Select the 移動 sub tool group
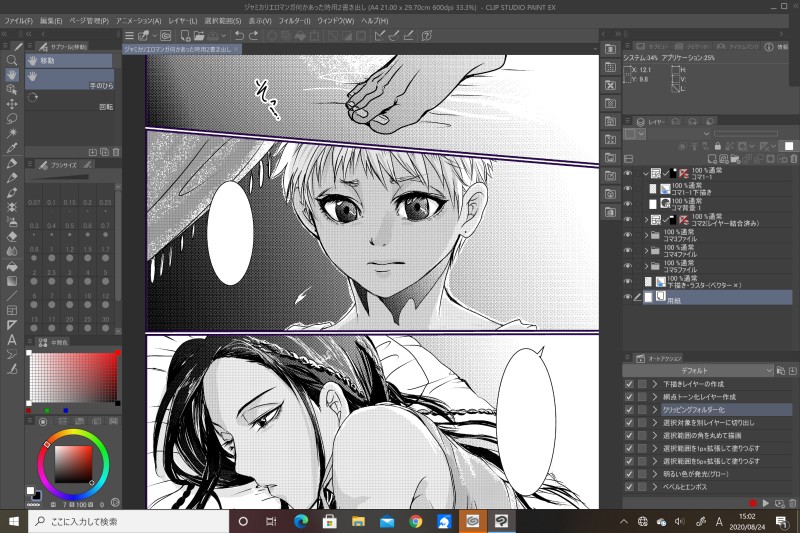 pyautogui.click(x=69, y=60)
